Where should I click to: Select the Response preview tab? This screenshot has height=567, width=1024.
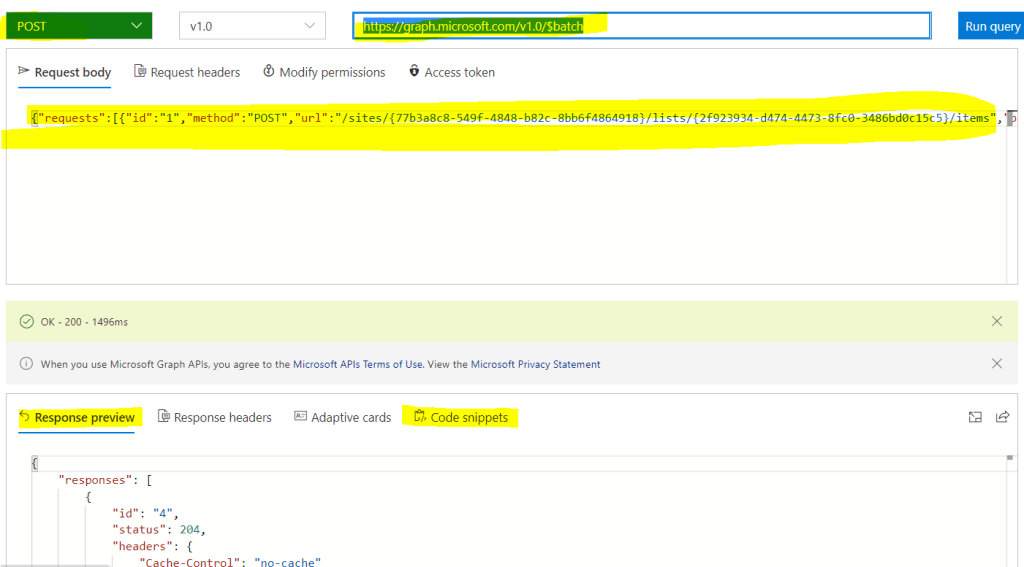pos(77,417)
